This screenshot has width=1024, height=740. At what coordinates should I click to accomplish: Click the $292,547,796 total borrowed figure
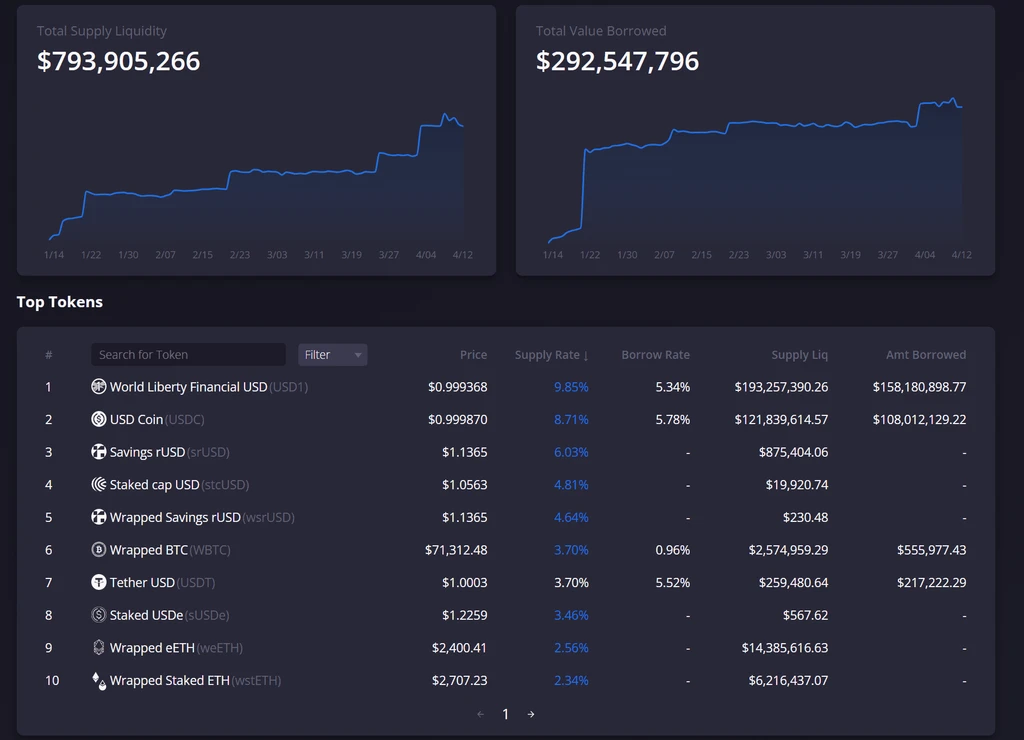coord(617,61)
